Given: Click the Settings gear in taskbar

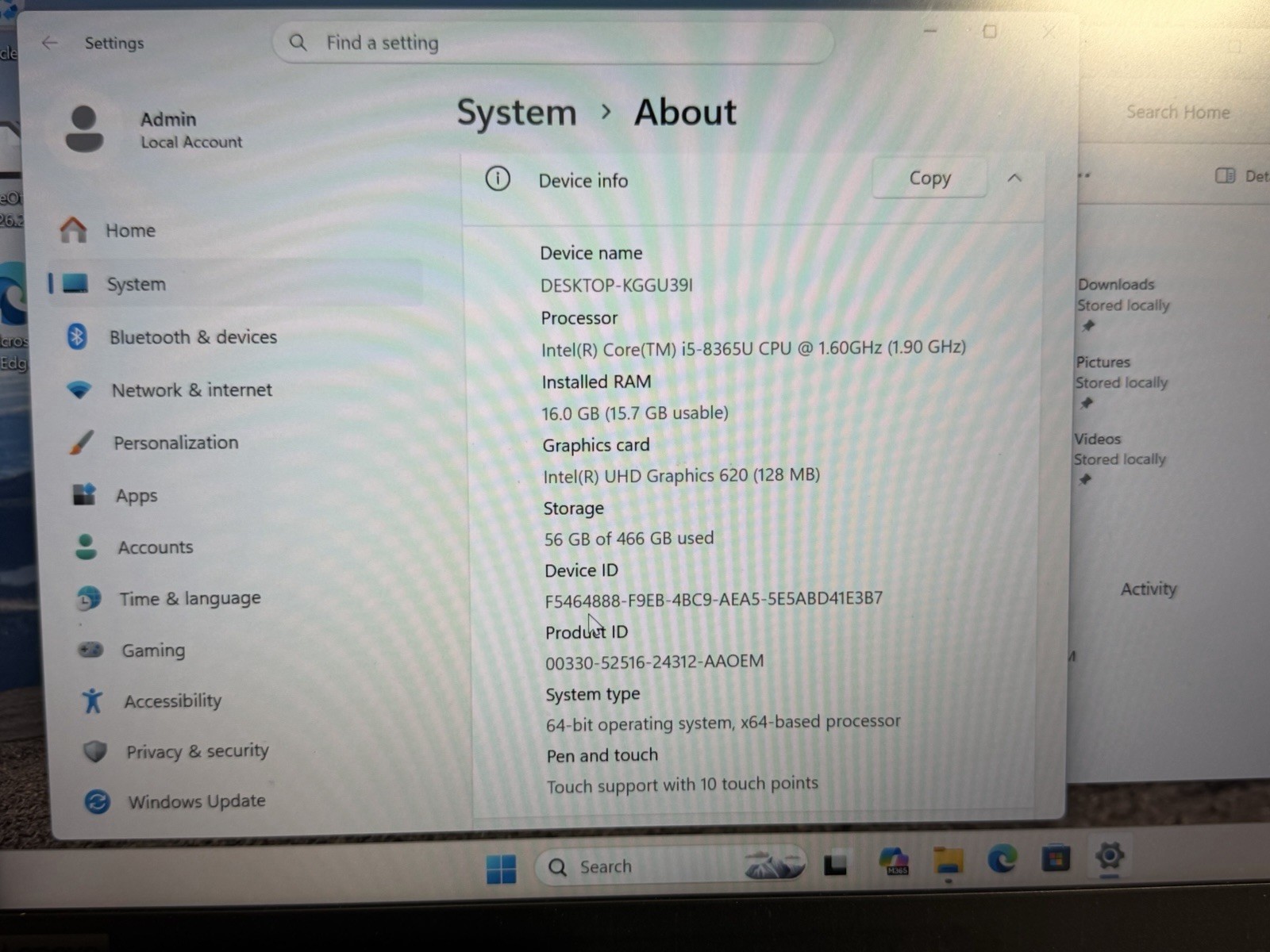Looking at the screenshot, I should (1110, 856).
